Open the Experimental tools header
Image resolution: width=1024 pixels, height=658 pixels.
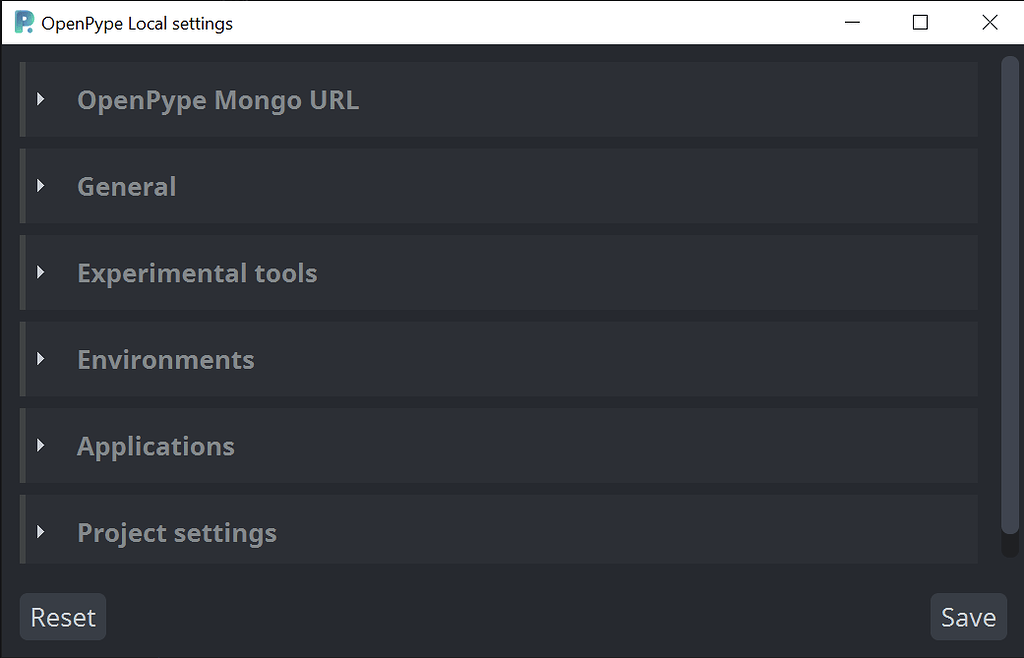[197, 272]
